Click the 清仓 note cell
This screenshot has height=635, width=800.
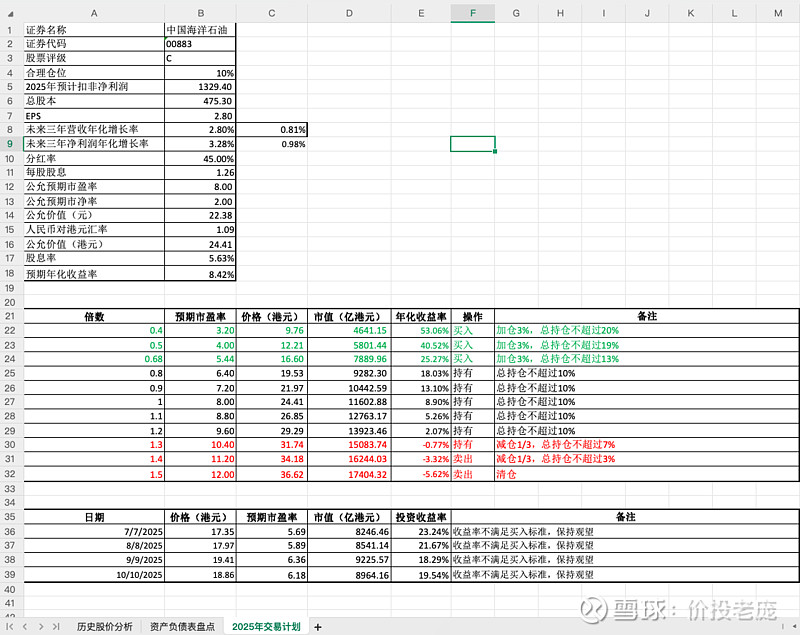pos(646,474)
